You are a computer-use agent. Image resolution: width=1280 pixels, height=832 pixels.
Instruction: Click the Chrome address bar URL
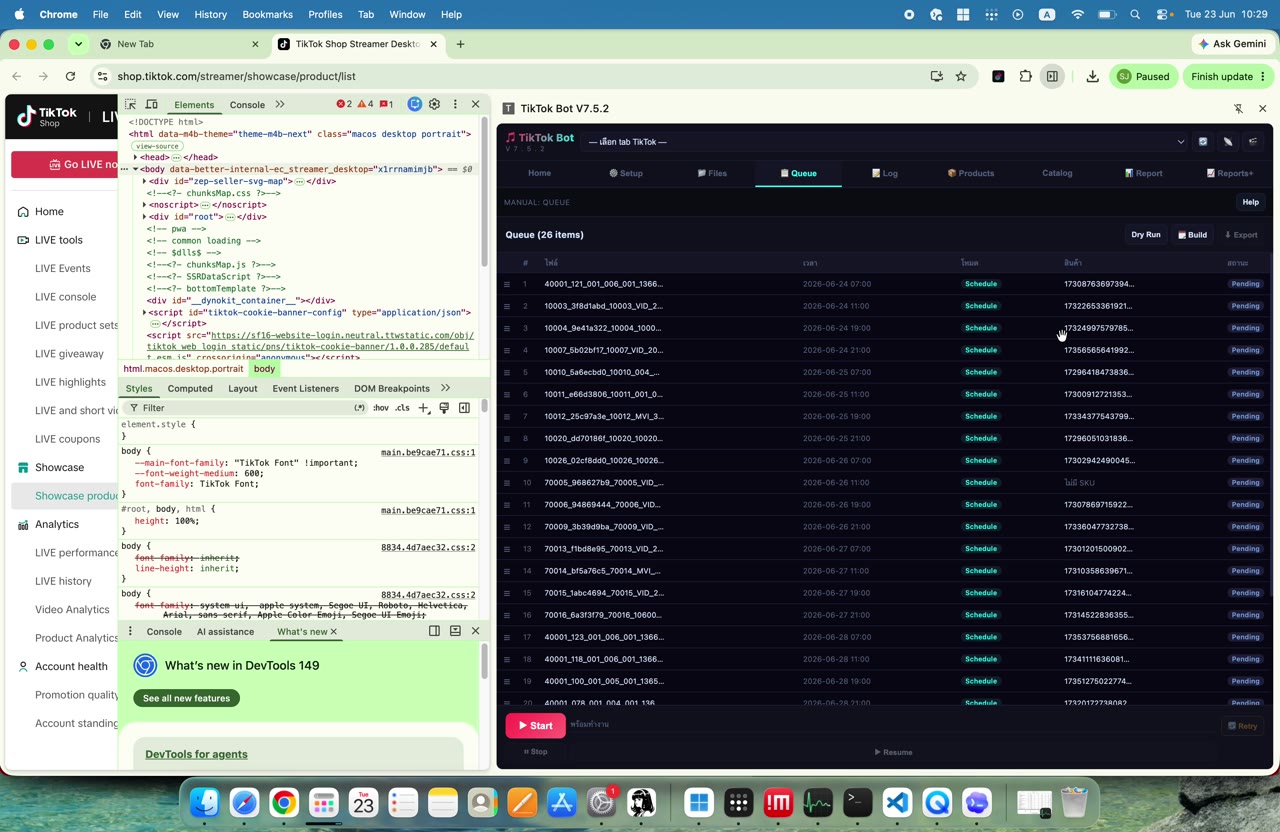tap(236, 76)
